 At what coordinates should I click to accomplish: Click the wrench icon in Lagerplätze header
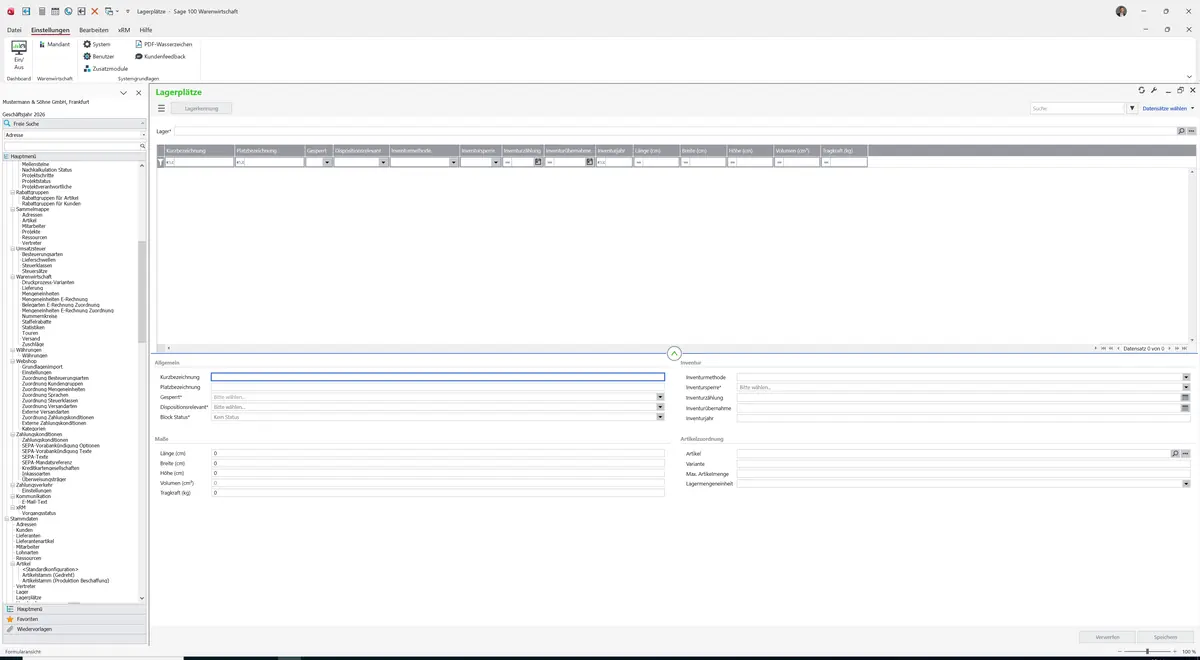(1154, 90)
